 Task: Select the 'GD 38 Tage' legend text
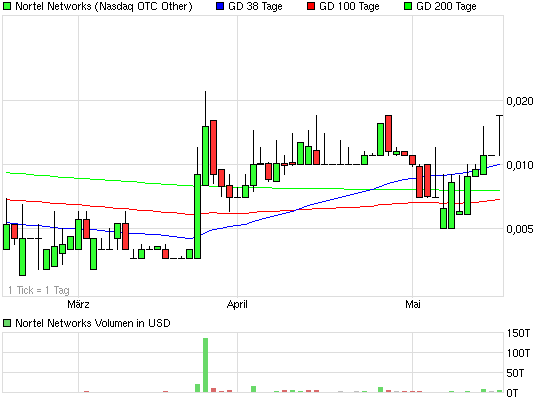coord(255,6)
